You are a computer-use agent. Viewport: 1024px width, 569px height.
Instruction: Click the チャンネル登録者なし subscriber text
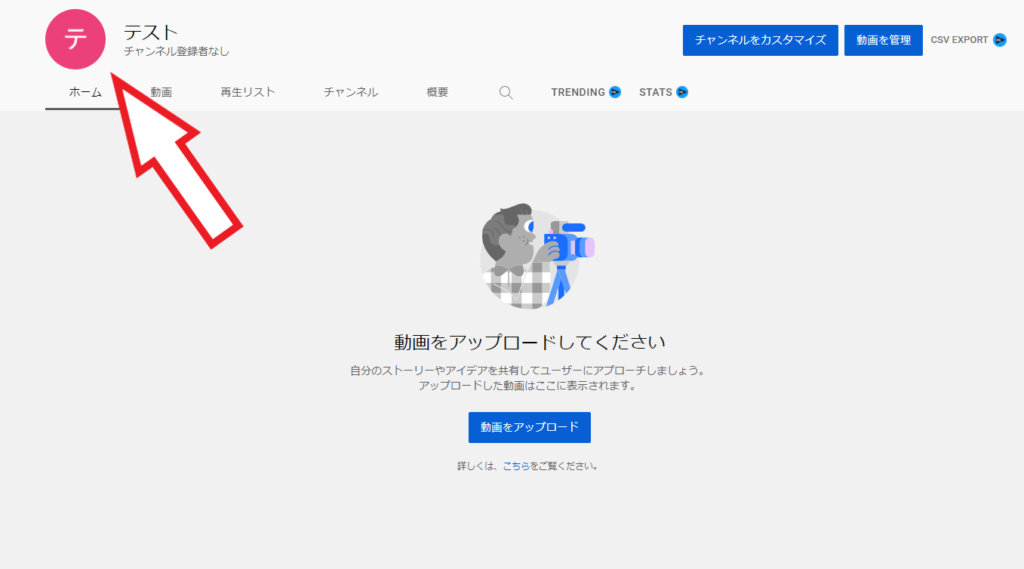(176, 51)
